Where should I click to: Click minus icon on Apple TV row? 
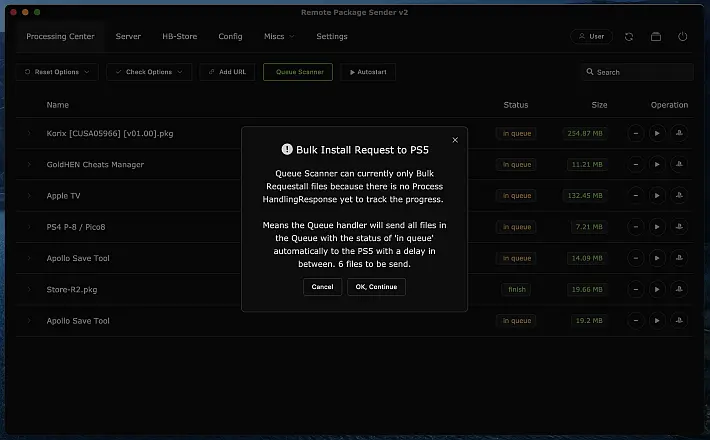[636, 196]
